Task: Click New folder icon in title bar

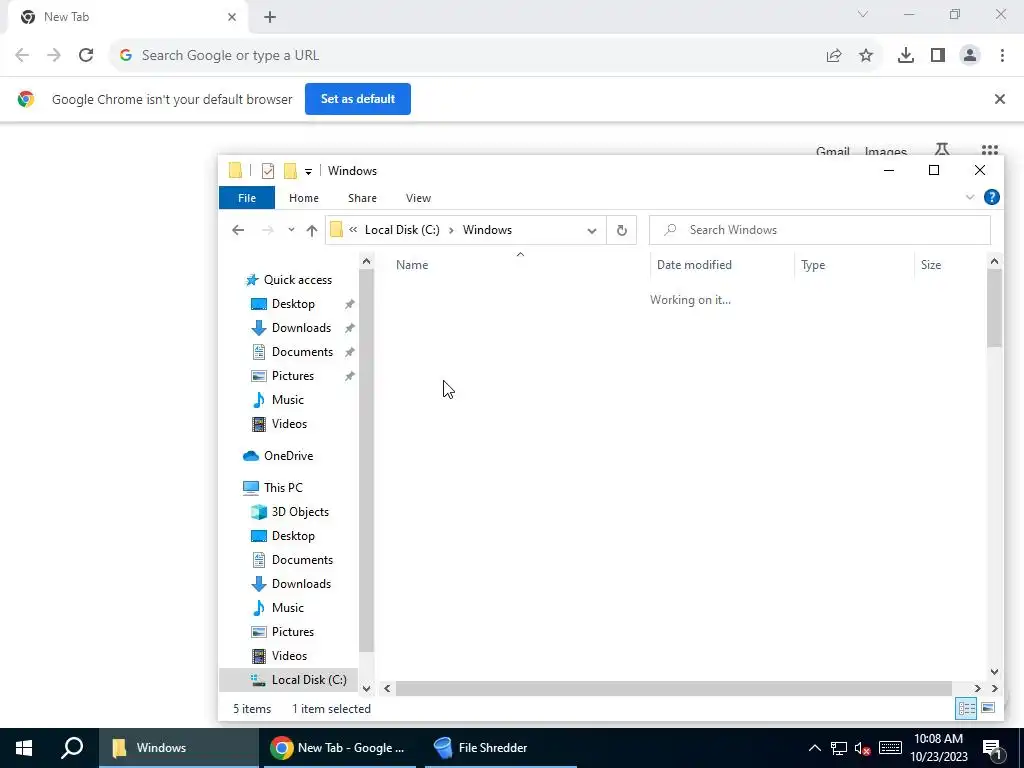Action: [x=291, y=171]
